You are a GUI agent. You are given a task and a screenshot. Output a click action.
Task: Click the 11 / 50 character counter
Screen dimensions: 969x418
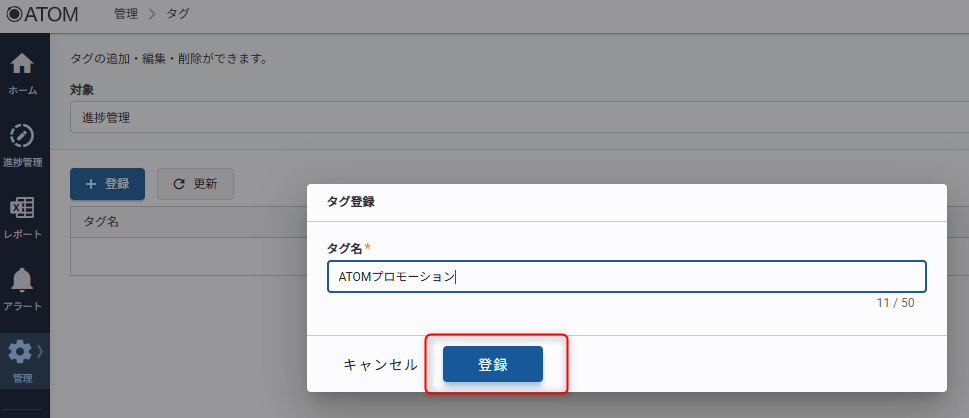coord(894,302)
